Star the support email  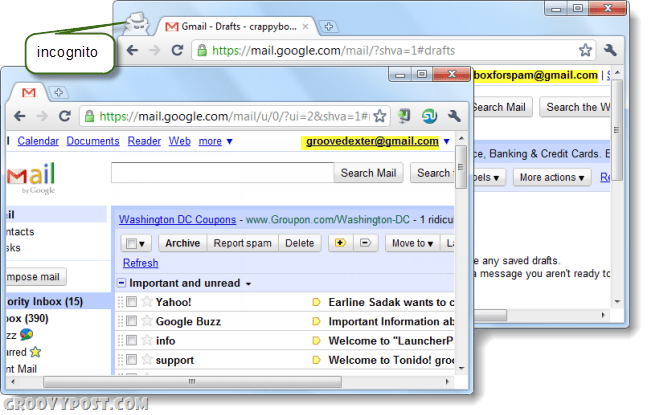tap(147, 359)
